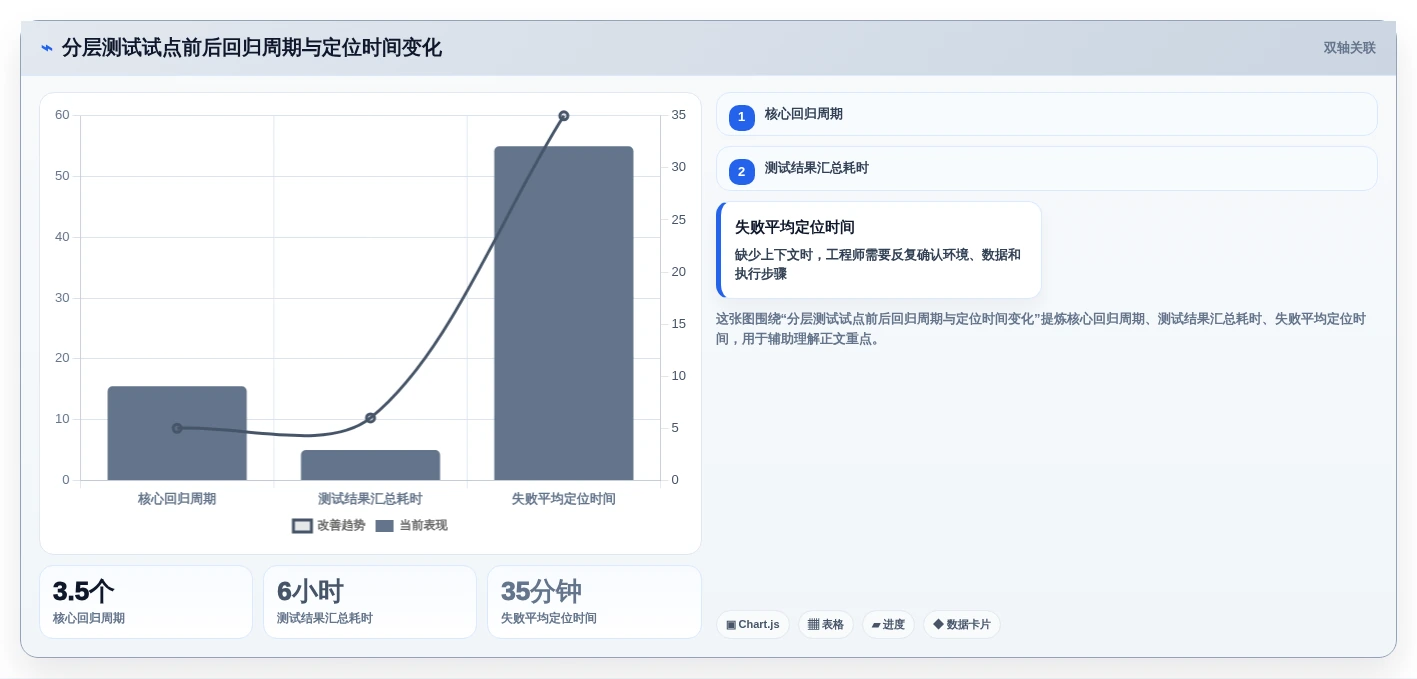Click the trend line point at value 35
Image resolution: width=1417 pixels, height=679 pixels.
[x=563, y=116]
